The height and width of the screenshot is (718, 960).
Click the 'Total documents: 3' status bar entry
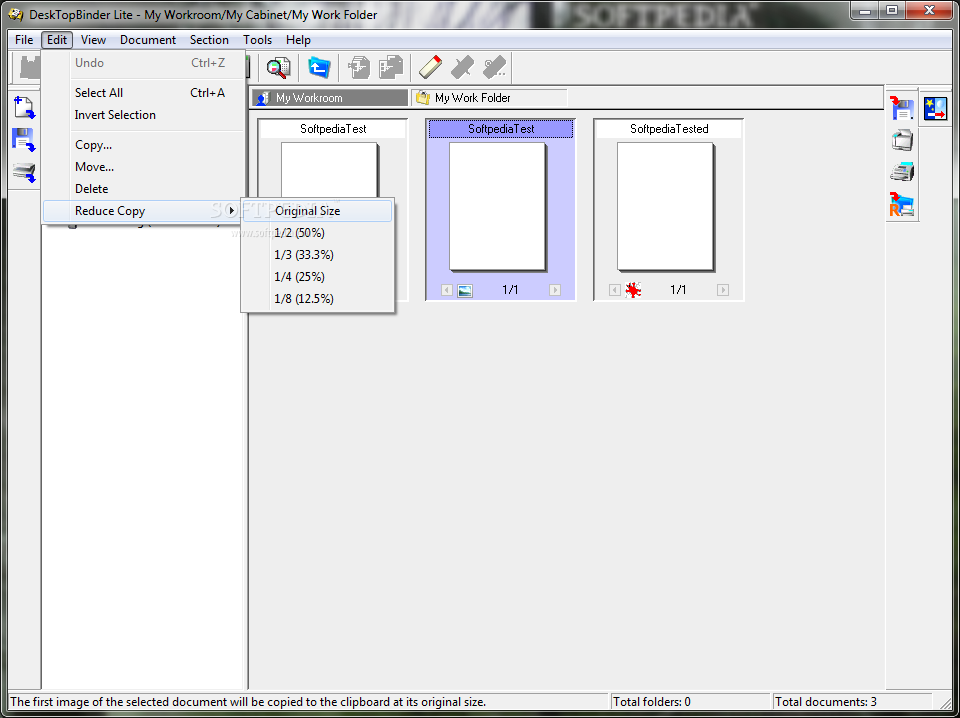[x=852, y=702]
